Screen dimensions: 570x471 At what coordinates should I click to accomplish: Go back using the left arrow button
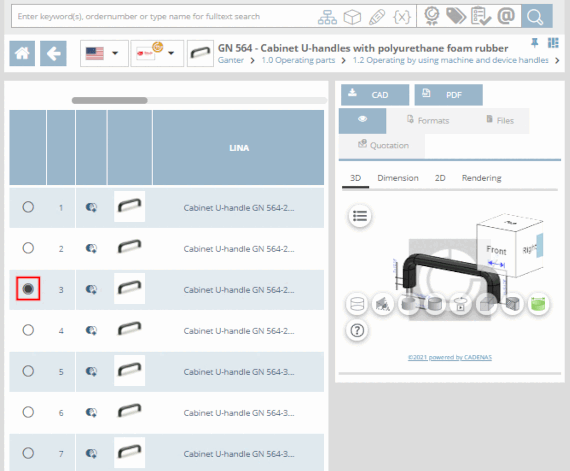53,53
